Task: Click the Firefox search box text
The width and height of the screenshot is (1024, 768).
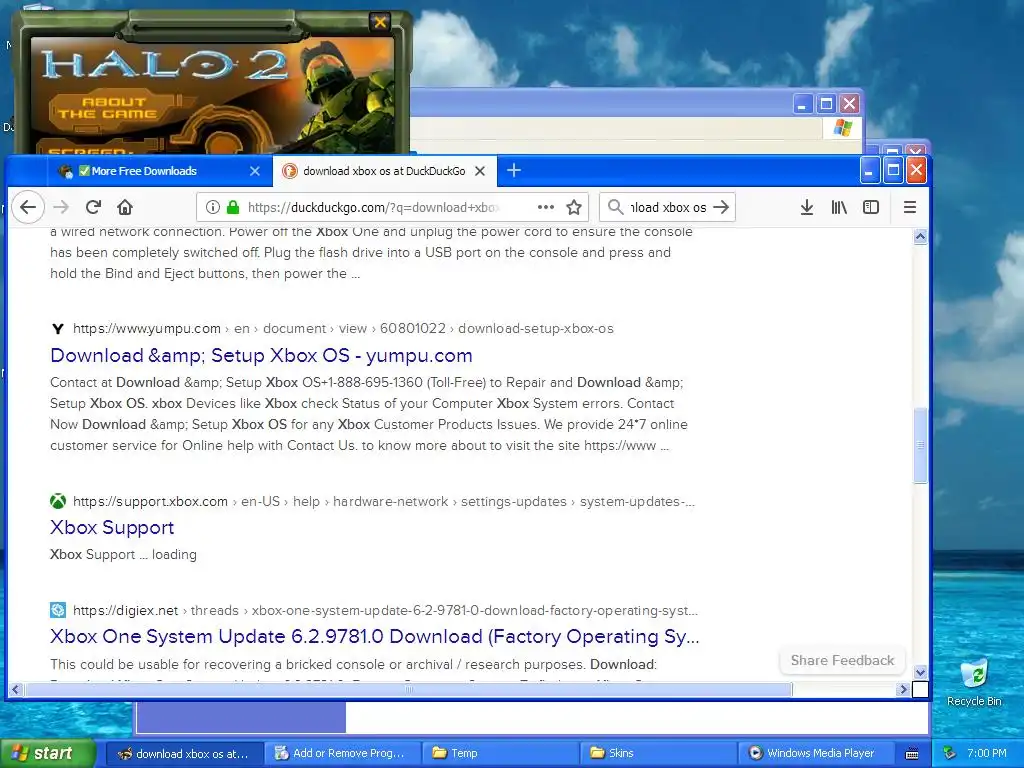Action: 668,208
